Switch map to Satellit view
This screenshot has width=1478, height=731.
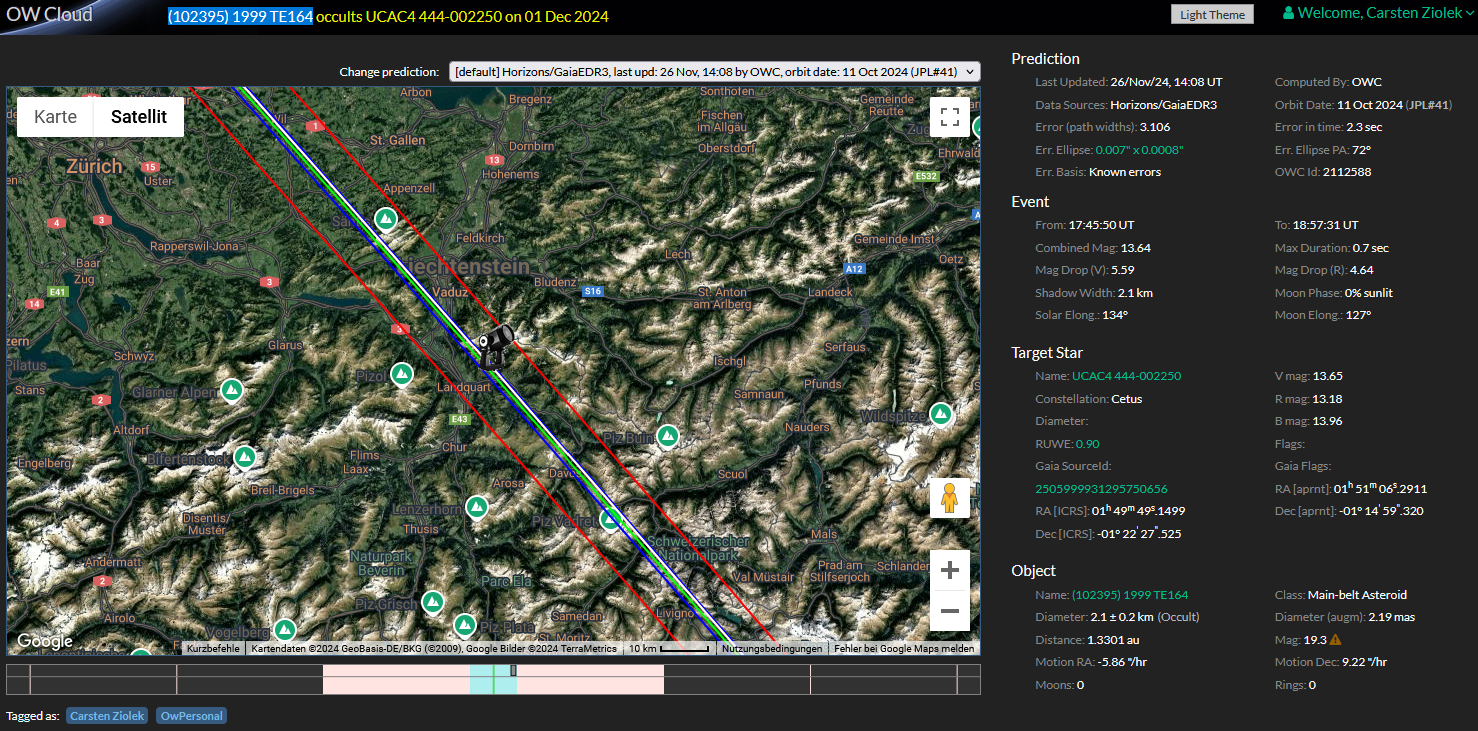click(139, 117)
